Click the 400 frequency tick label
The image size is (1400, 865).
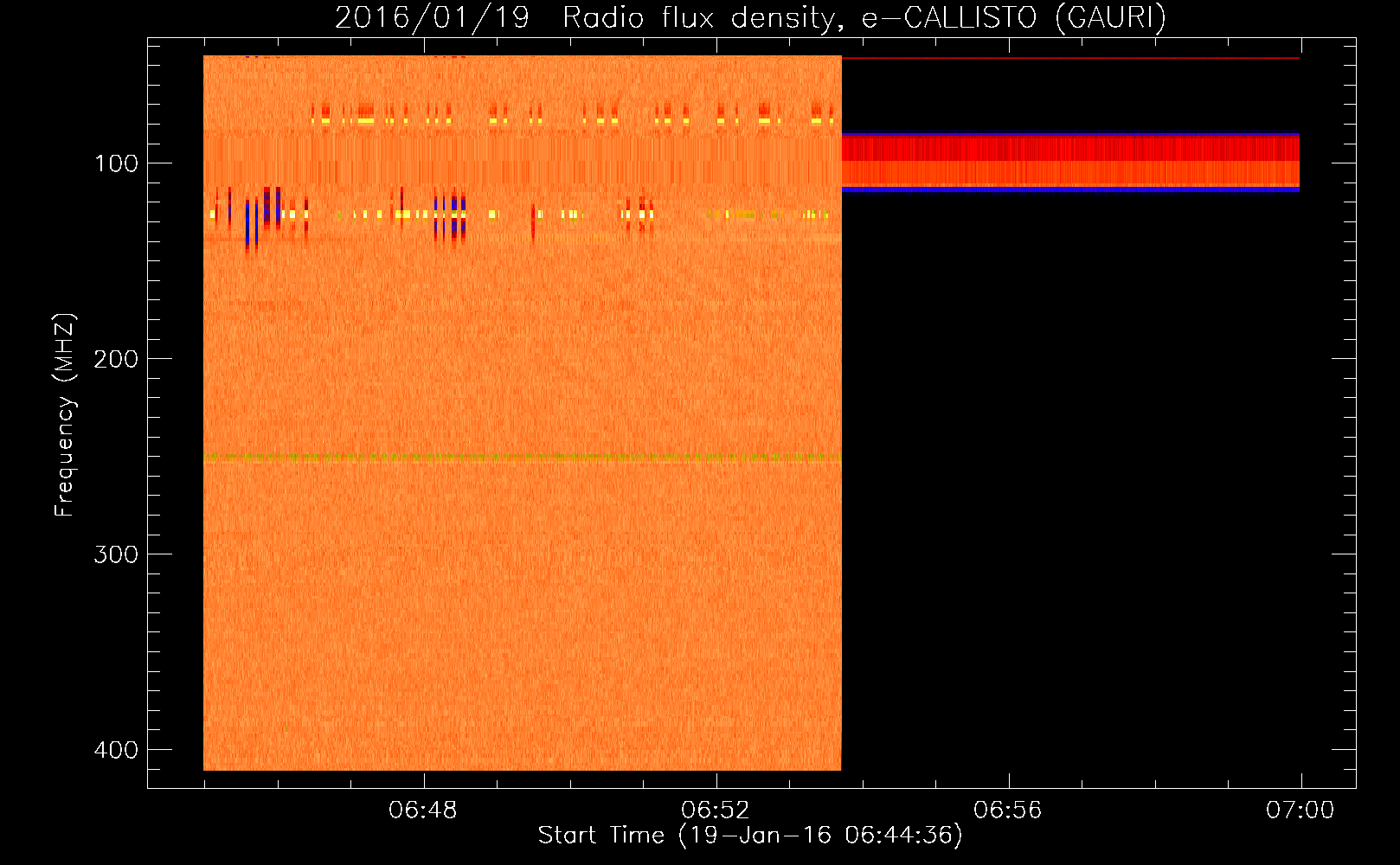[x=116, y=750]
